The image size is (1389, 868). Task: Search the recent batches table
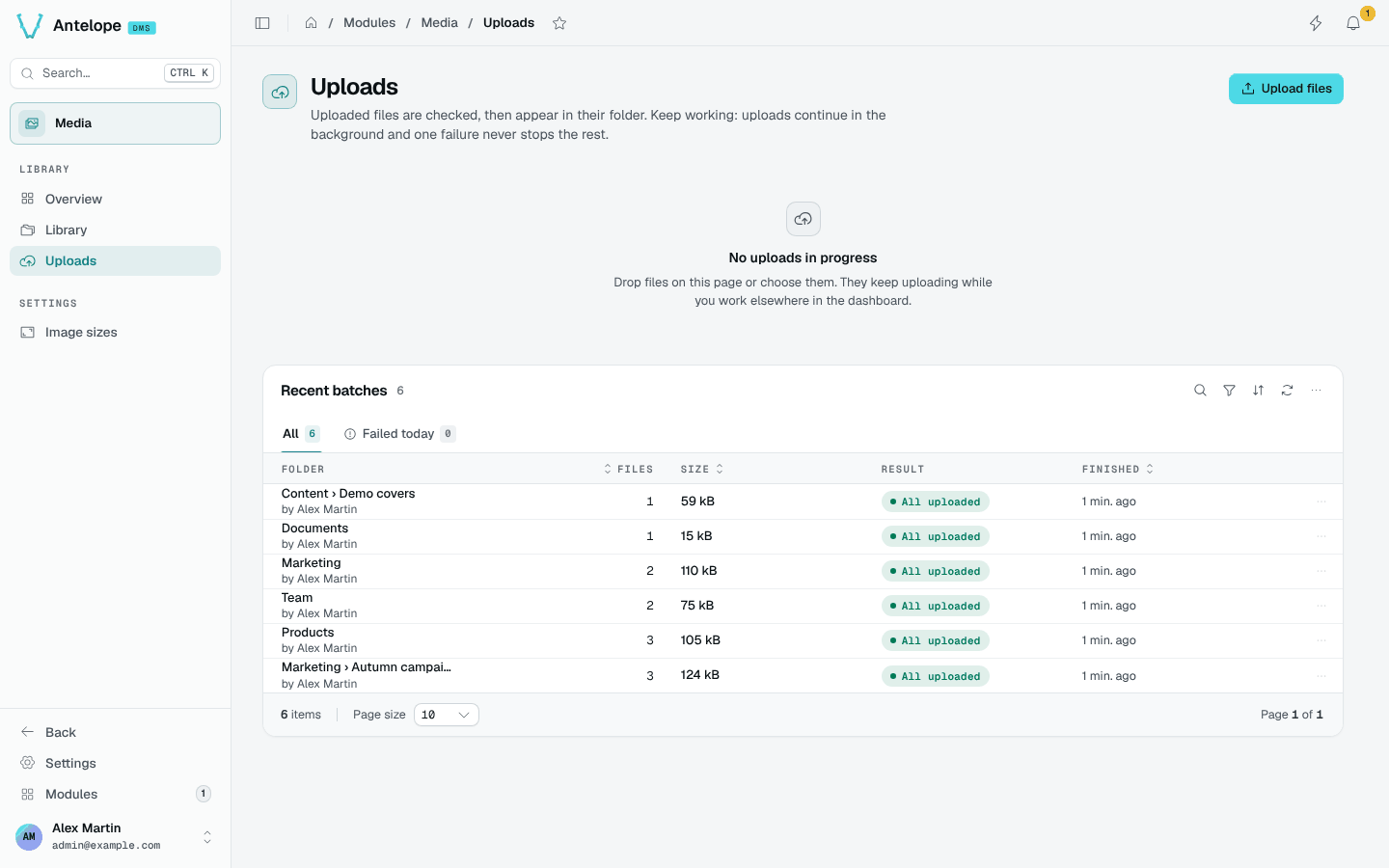(1200, 391)
